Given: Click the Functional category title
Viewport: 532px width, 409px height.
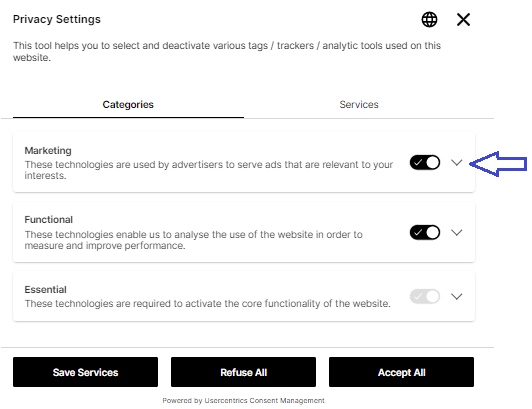Looking at the screenshot, I should pos(49,220).
